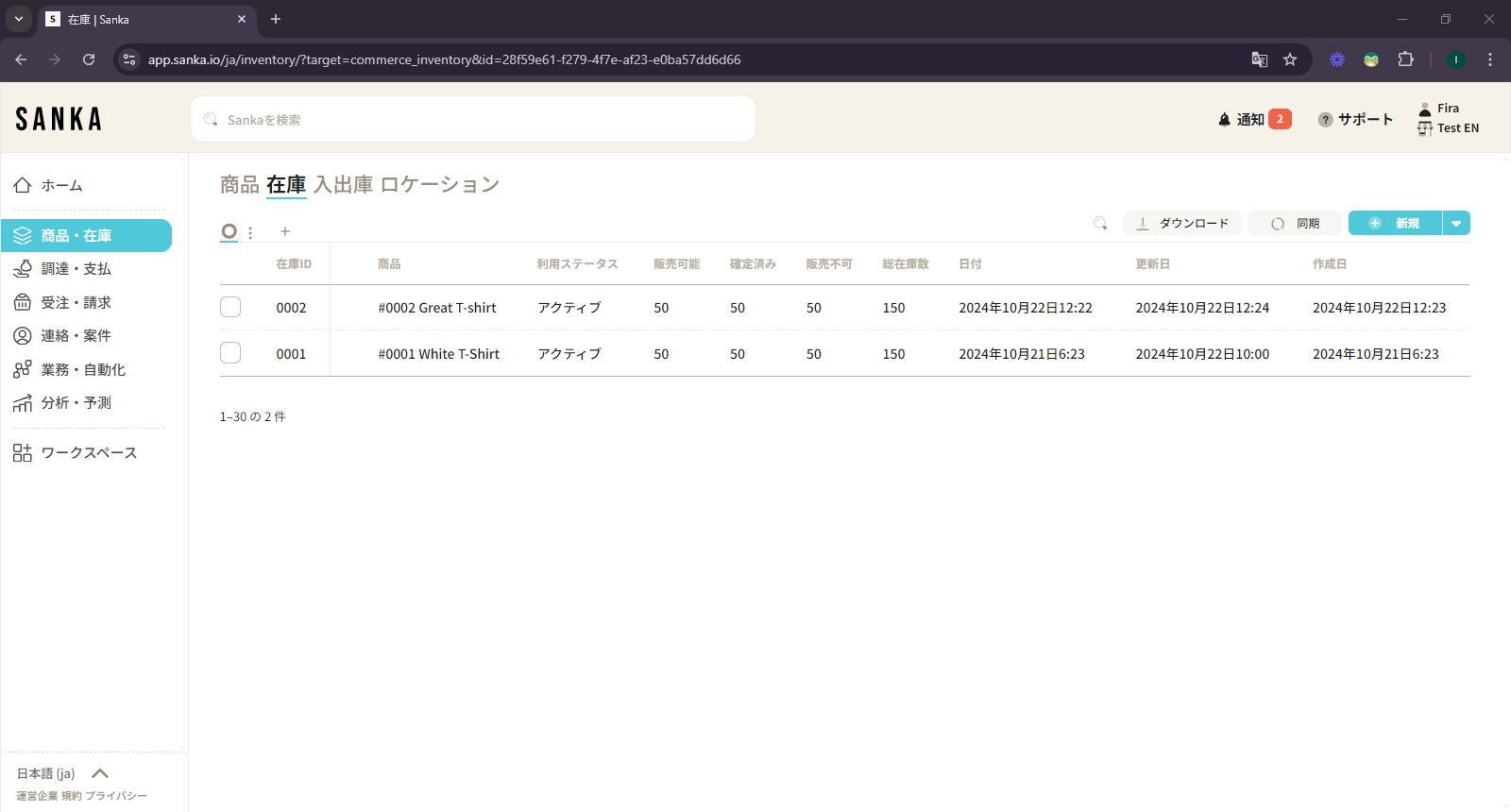Bookmark this page with star icon
Screen dimensions: 1511x812
pyautogui.click(x=1290, y=59)
